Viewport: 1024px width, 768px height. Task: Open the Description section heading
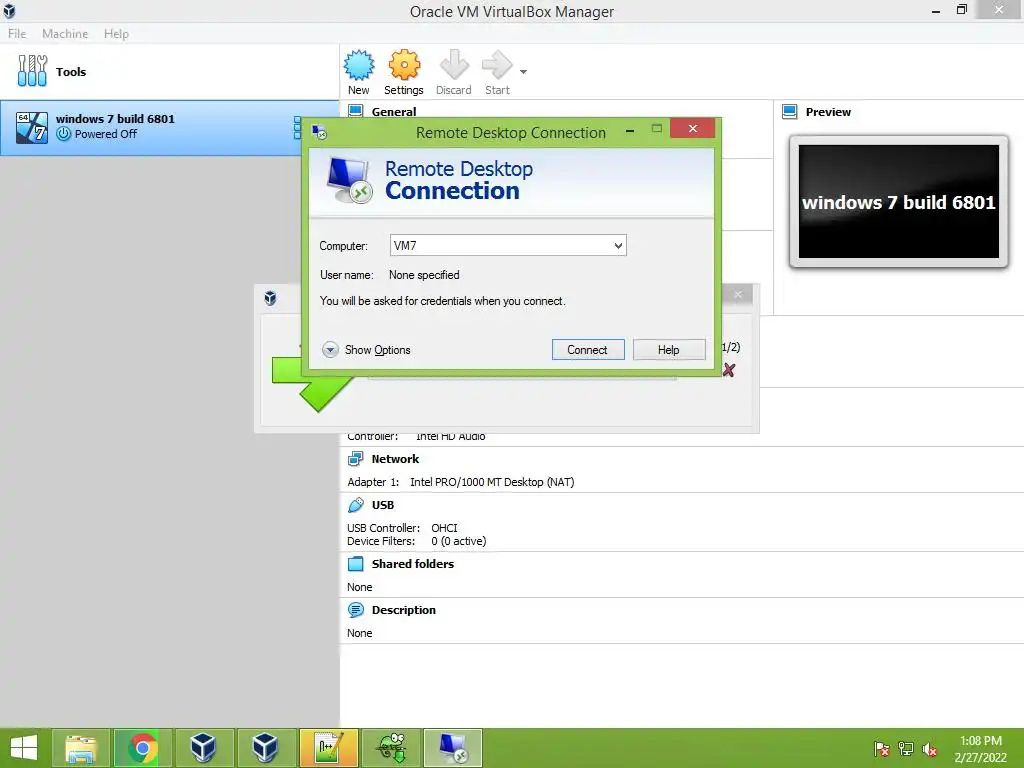click(404, 610)
